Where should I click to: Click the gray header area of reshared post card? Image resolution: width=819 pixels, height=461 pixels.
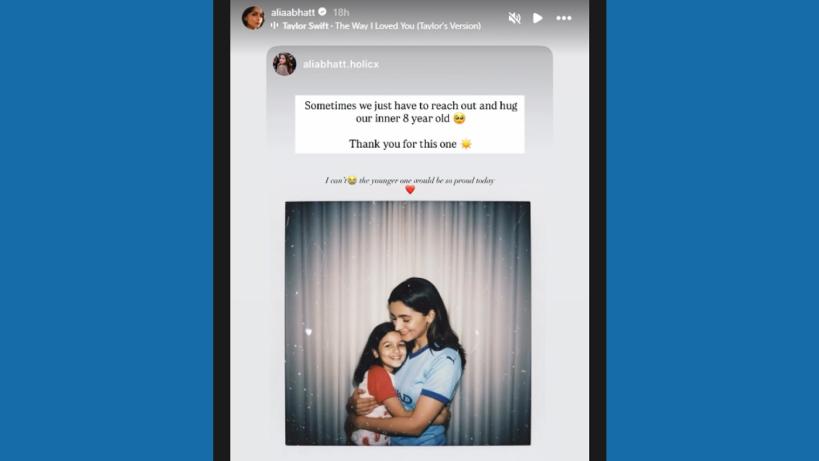(x=410, y=64)
